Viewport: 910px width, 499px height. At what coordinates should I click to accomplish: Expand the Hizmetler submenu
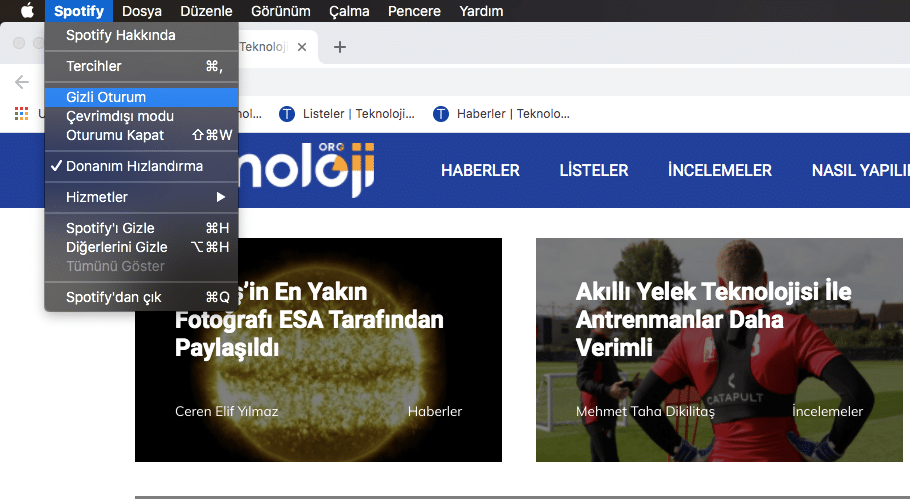coord(142,197)
